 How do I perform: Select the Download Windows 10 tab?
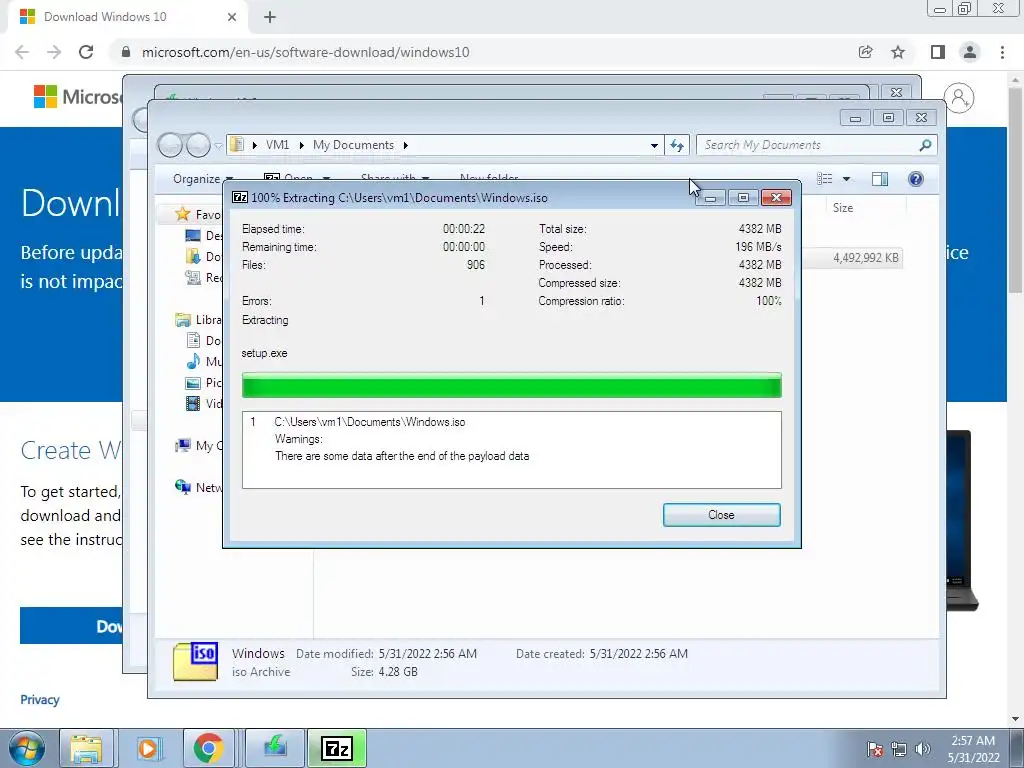tap(127, 17)
